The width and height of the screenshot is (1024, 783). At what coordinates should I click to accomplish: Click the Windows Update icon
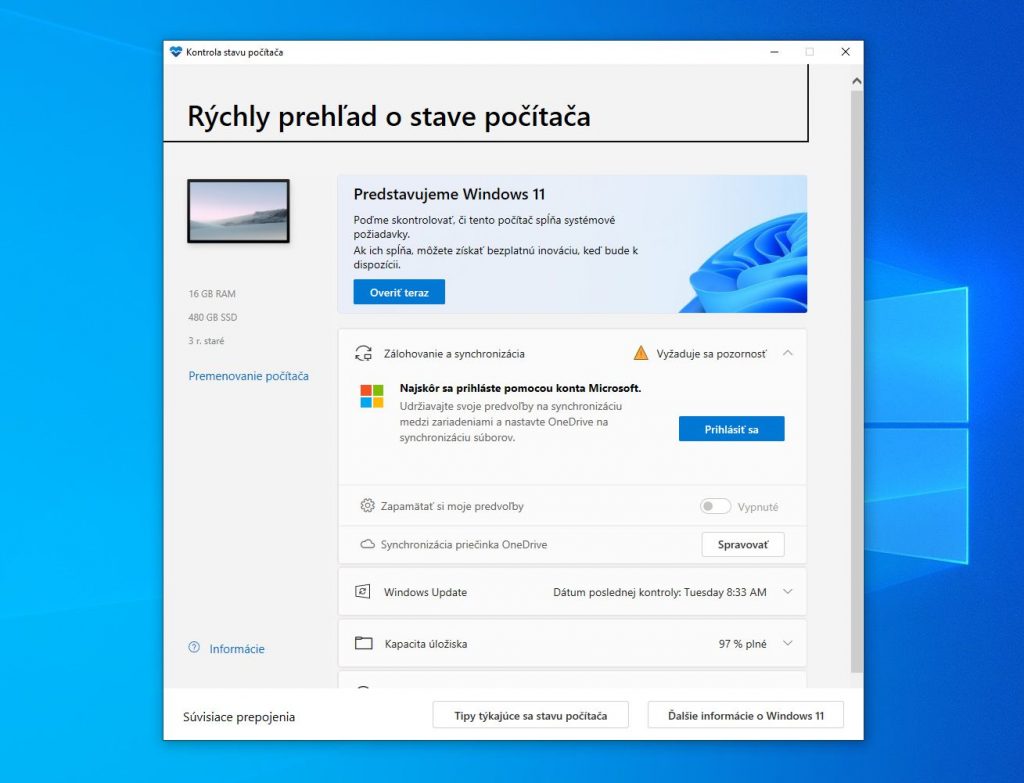(x=363, y=592)
